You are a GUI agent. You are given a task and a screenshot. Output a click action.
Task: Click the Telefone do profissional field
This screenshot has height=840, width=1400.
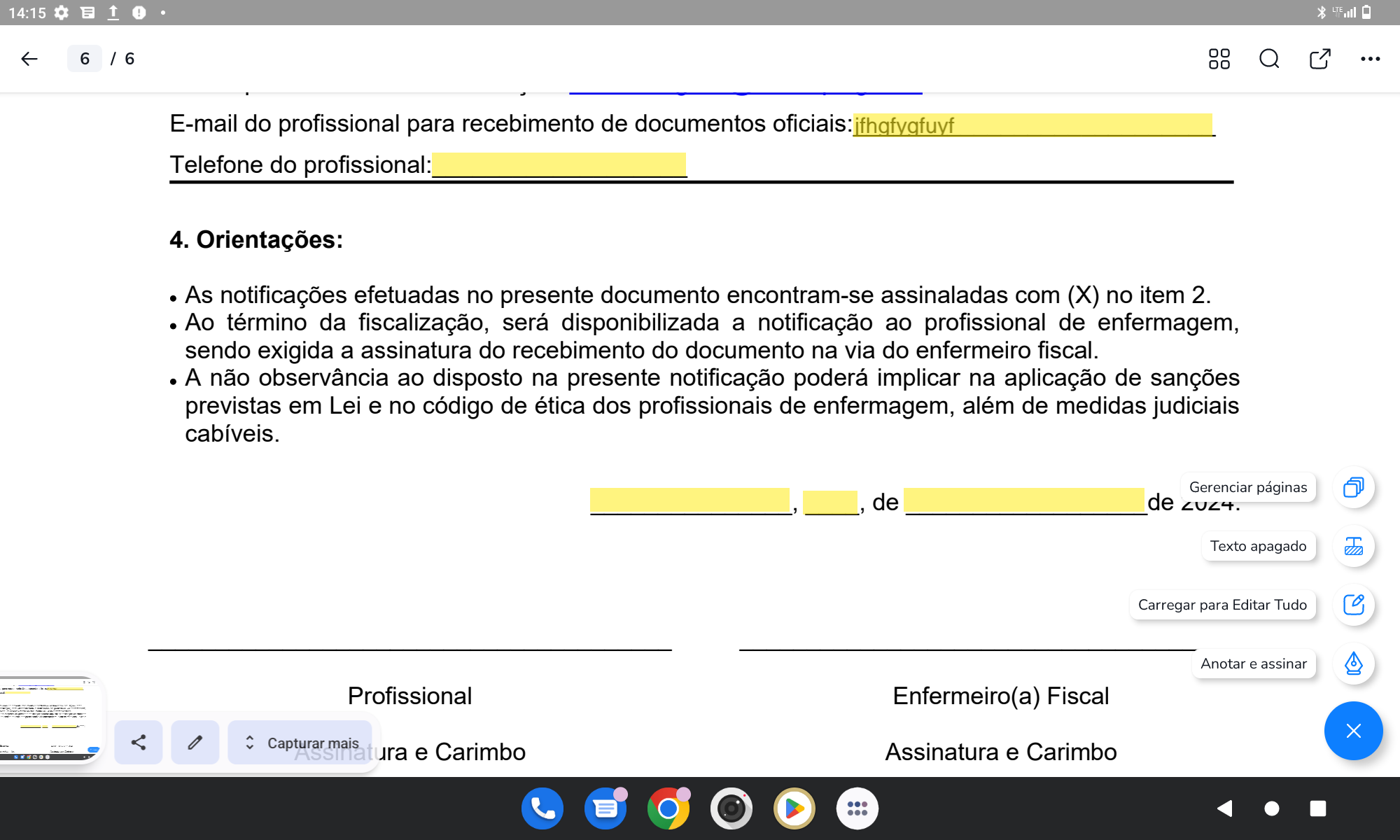coord(559,164)
